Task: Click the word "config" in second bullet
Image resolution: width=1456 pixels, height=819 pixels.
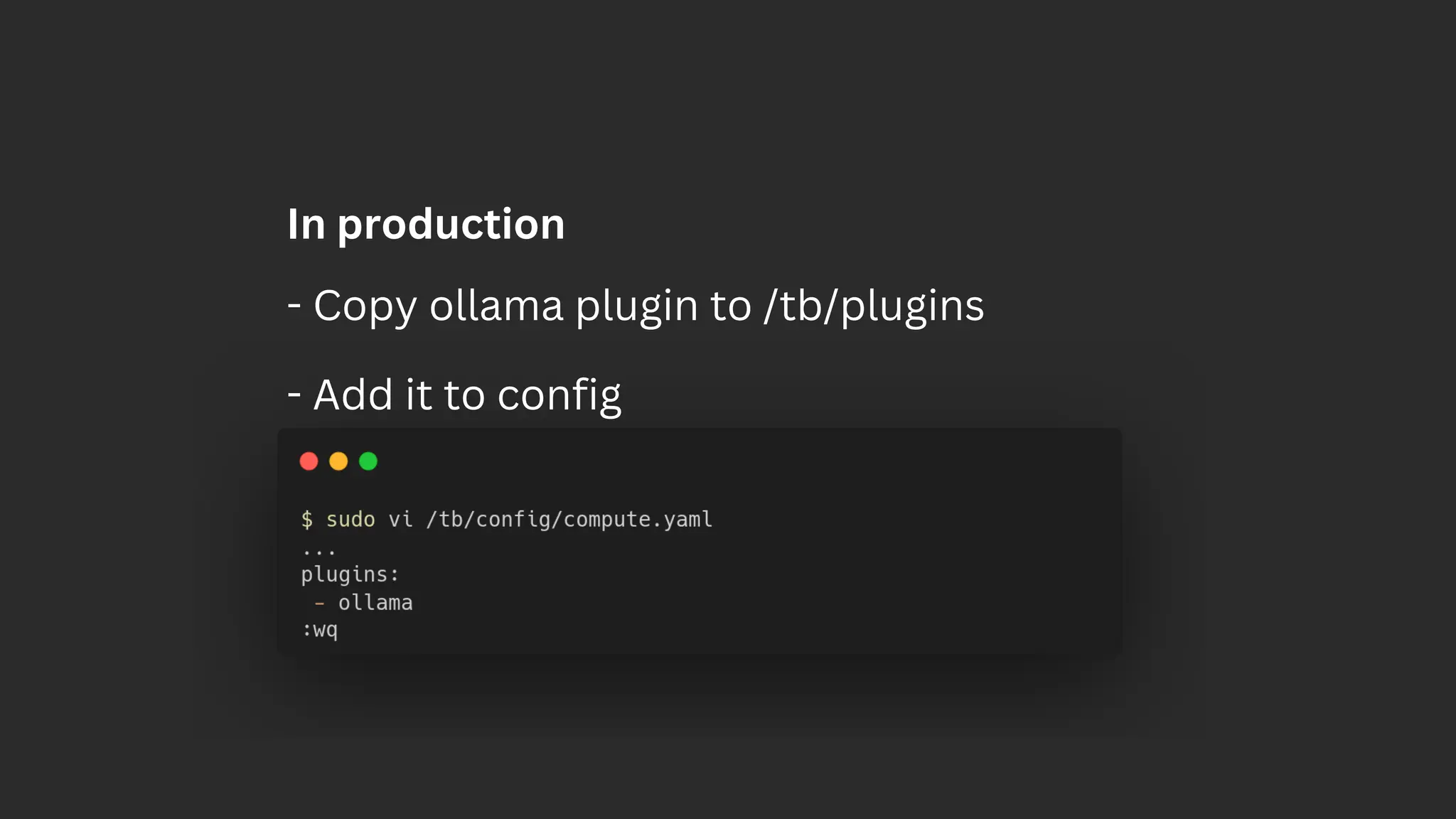Action: coord(559,395)
